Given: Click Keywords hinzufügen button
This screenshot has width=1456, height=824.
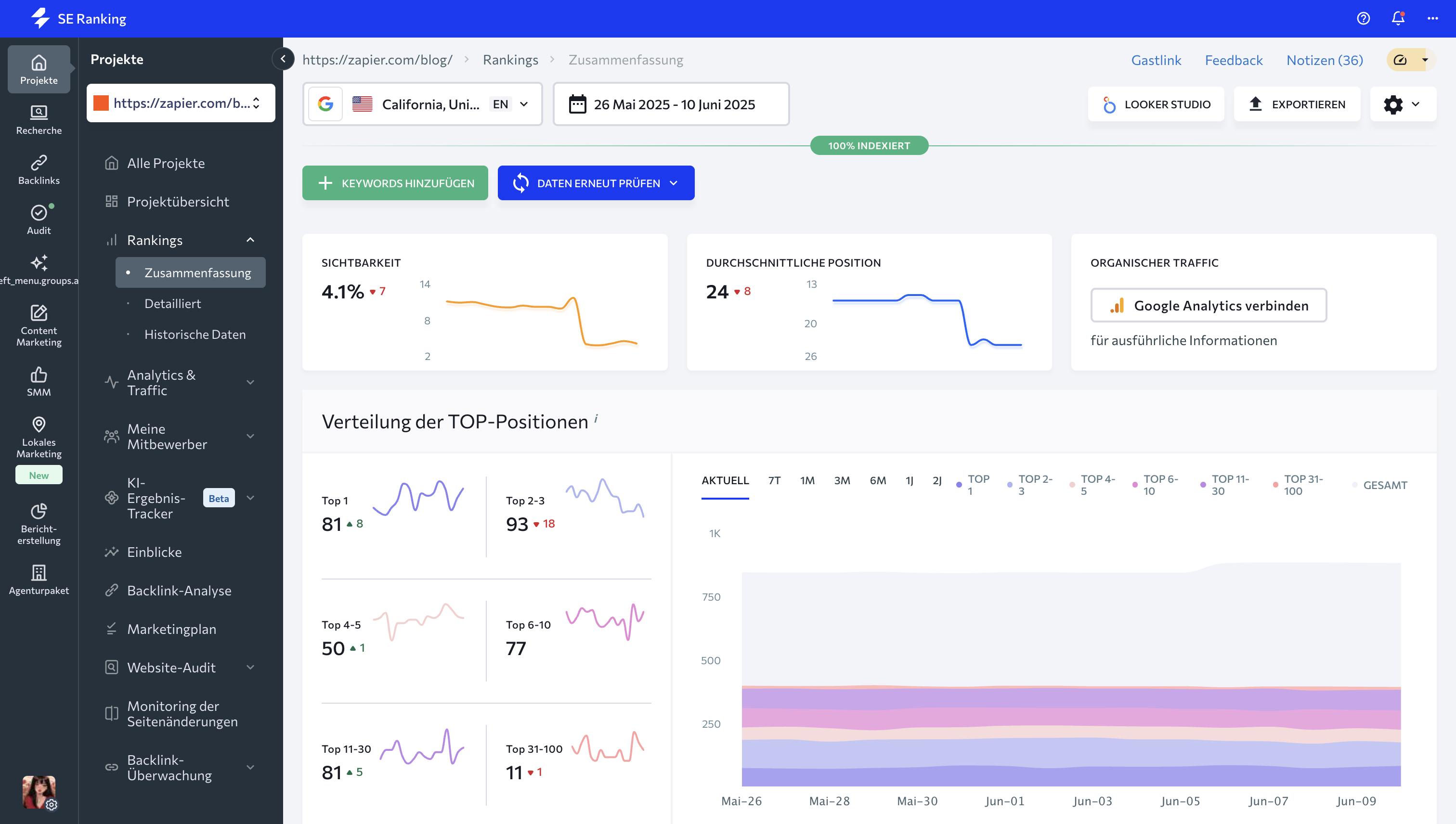Looking at the screenshot, I should tap(395, 183).
